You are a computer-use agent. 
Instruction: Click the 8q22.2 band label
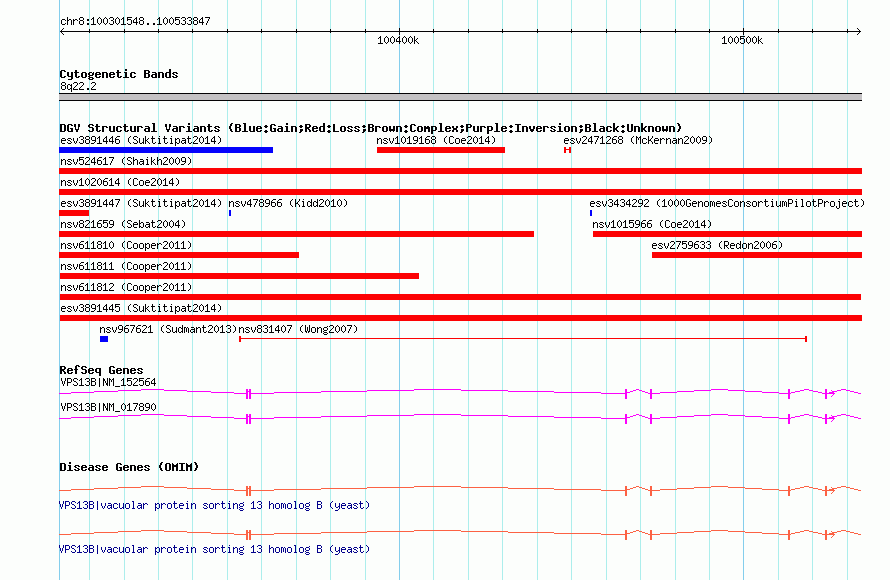[78, 86]
